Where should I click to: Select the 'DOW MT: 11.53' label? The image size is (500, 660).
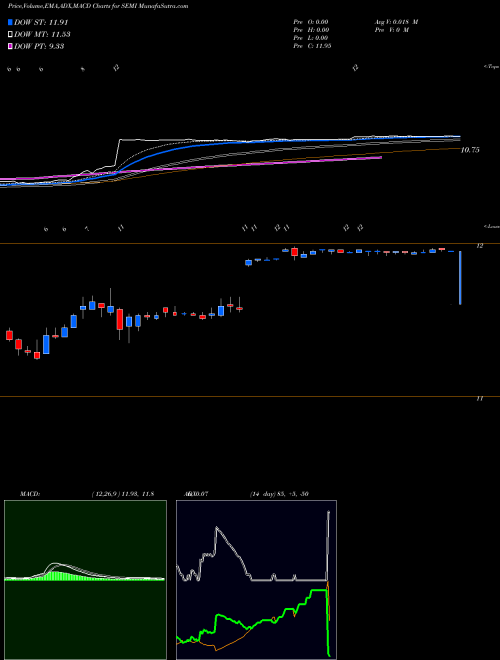[42, 34]
